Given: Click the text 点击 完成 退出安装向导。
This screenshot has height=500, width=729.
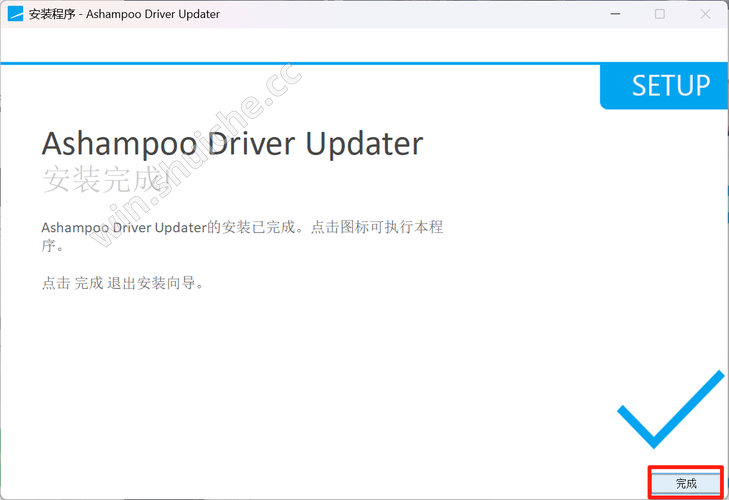Looking at the screenshot, I should 123,283.
